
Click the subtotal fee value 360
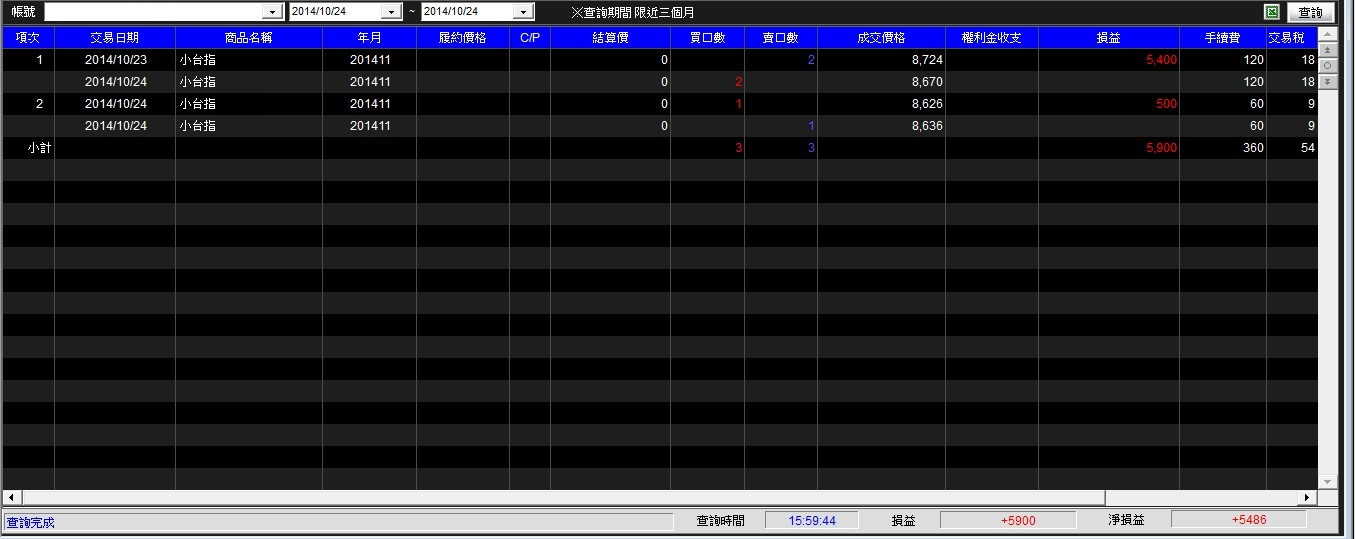1254,148
